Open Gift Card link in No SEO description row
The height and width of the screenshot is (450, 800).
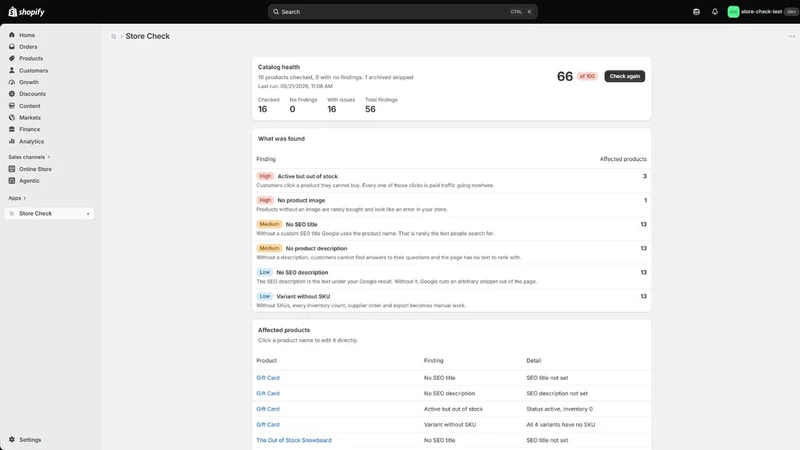tap(268, 393)
